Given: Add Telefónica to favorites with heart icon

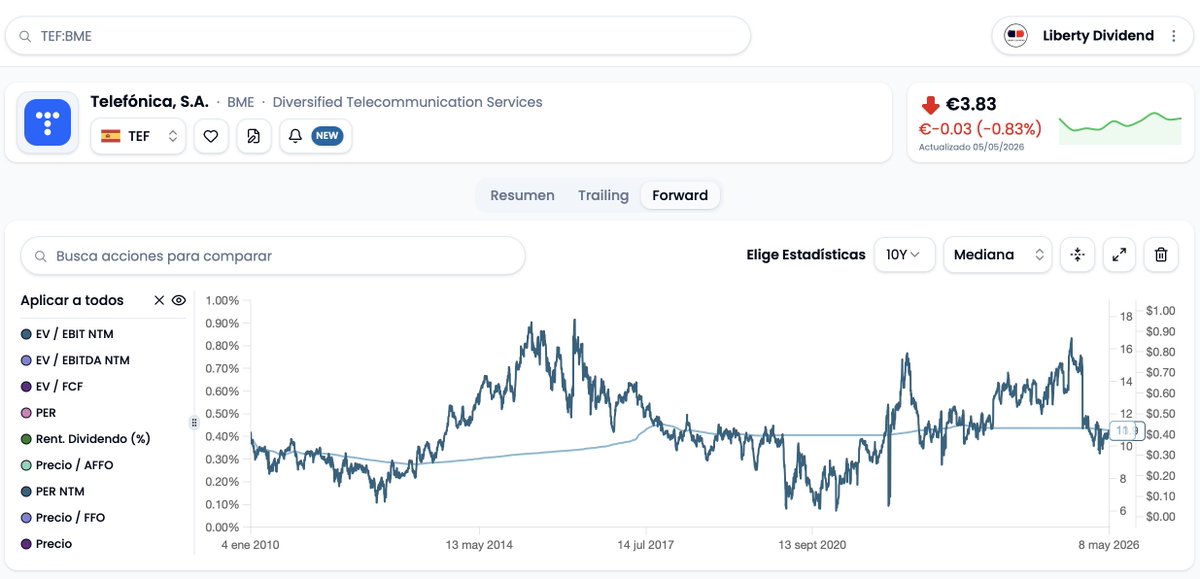Looking at the screenshot, I should coord(211,136).
